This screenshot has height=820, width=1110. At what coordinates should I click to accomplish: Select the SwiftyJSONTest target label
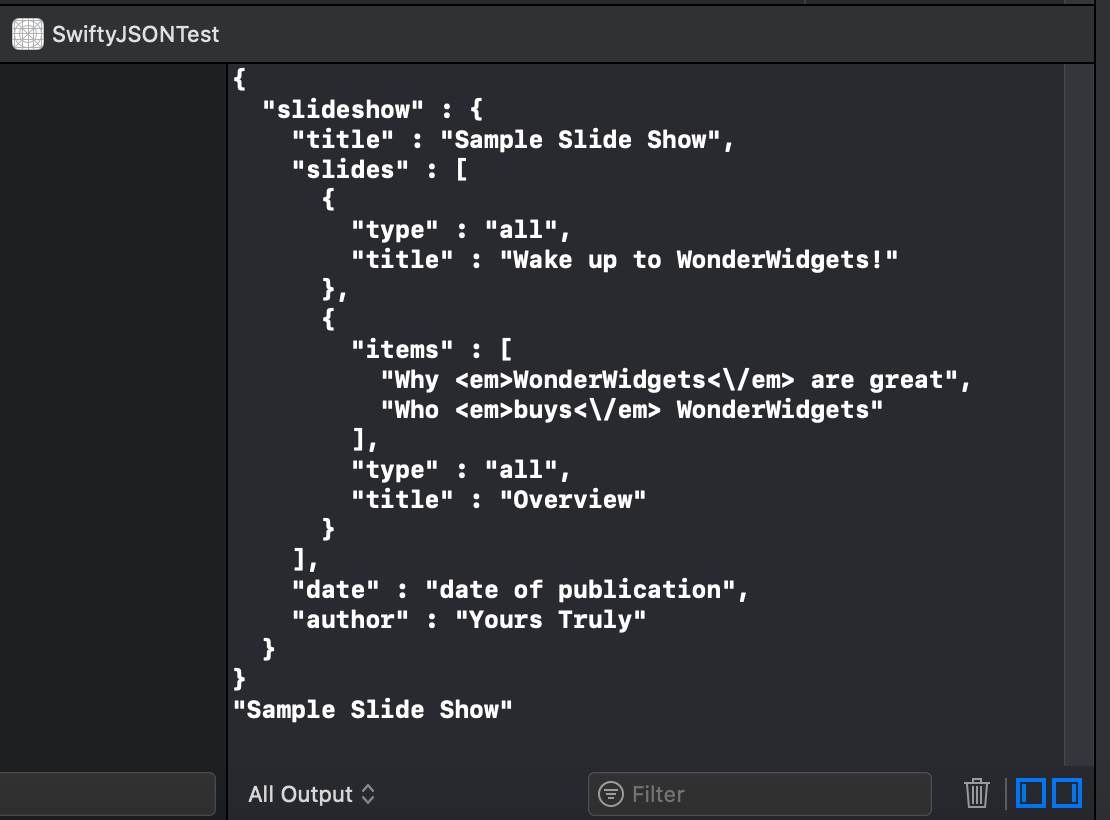click(x=135, y=34)
